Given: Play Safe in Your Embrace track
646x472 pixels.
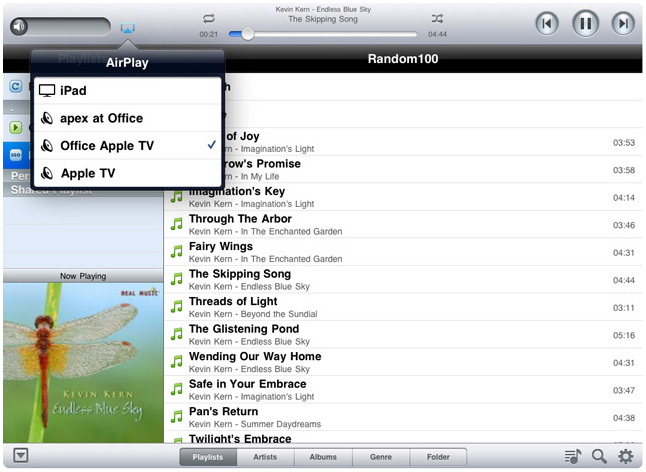Looking at the screenshot, I should pos(403,390).
